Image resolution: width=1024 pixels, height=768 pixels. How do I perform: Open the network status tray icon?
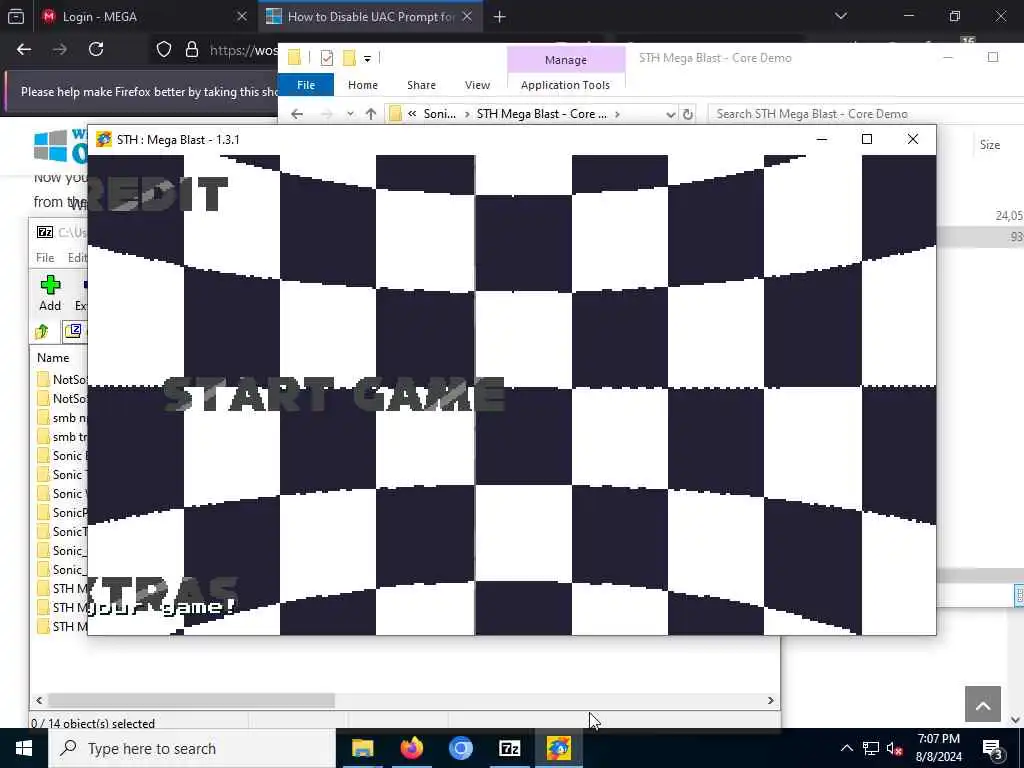coord(871,748)
